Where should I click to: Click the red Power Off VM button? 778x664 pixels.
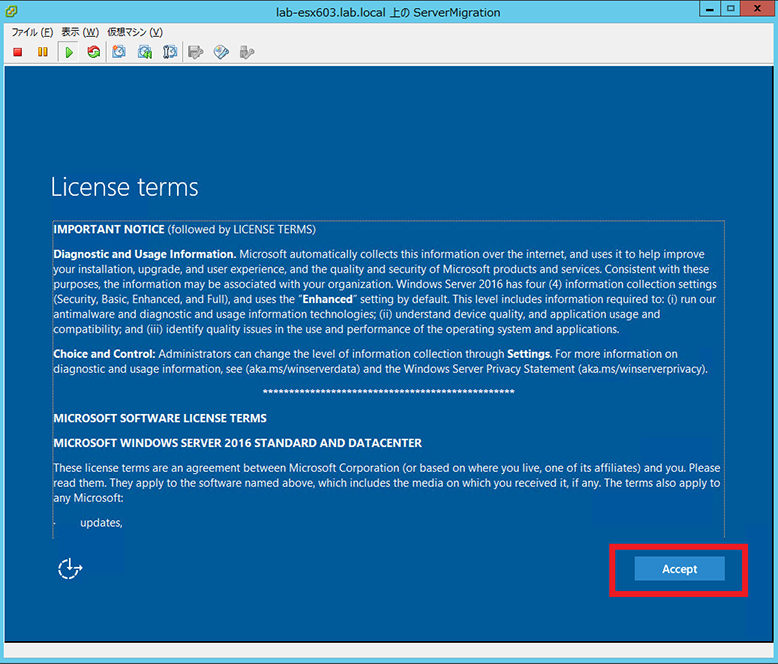tap(18, 52)
